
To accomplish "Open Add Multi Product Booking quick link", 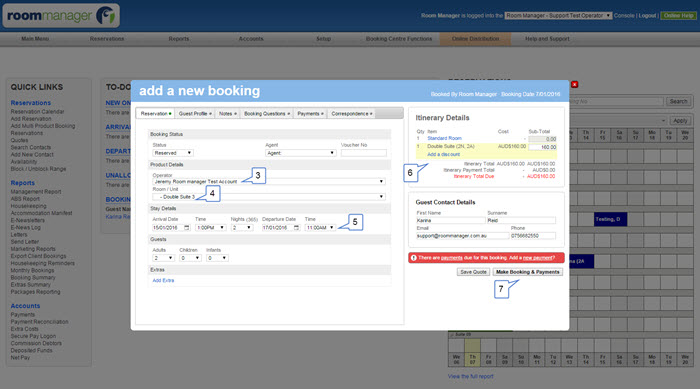I will [x=43, y=126].
